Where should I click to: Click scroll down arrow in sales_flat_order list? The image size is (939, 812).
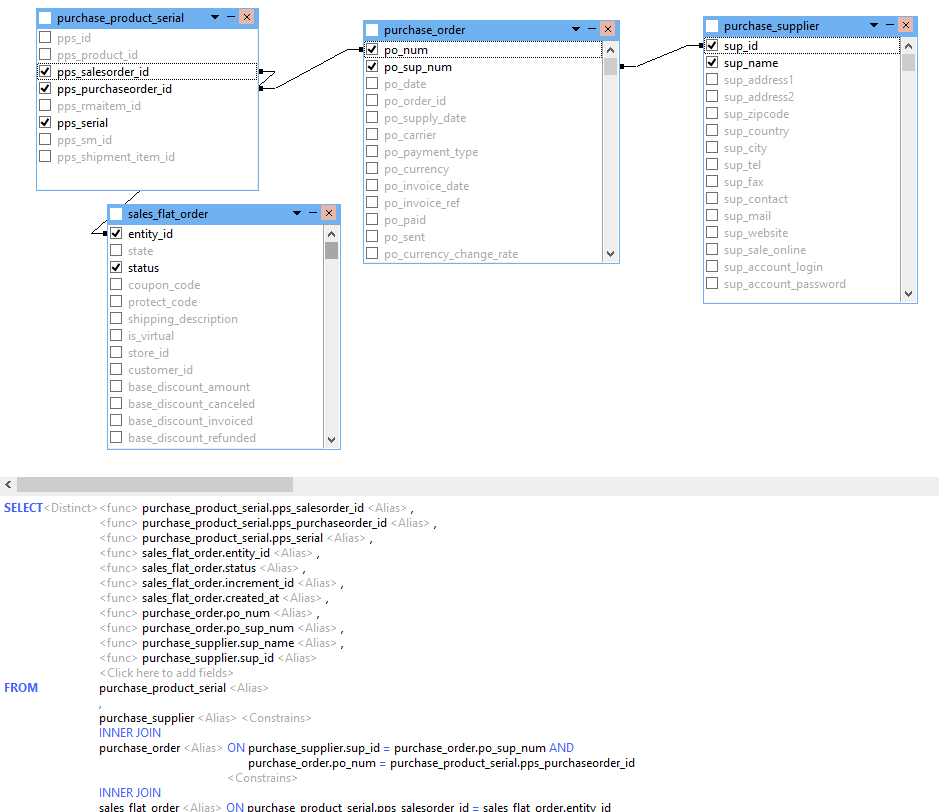point(331,440)
